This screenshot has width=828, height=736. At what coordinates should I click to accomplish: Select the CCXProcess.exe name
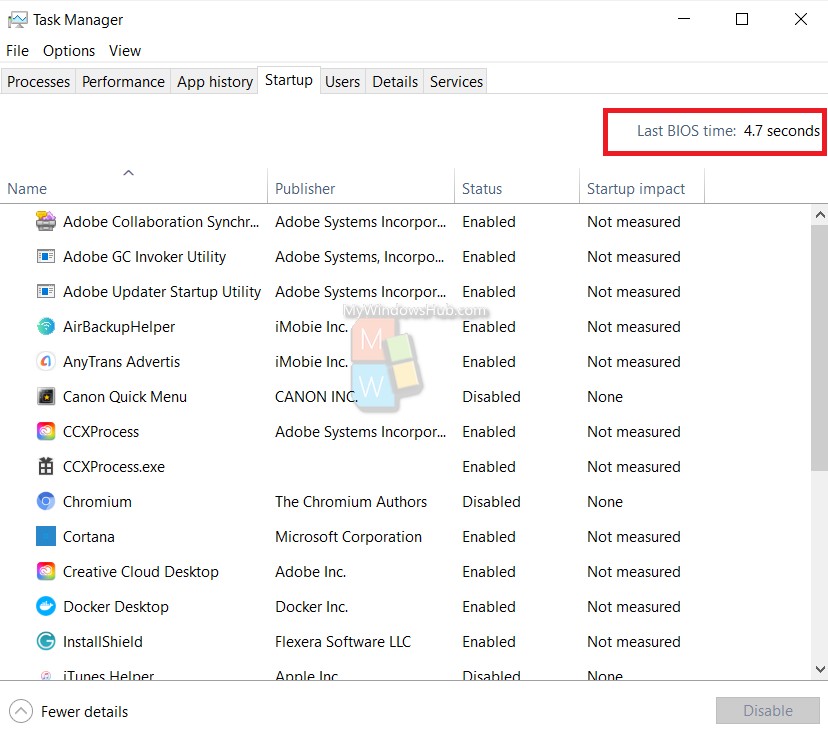click(114, 467)
